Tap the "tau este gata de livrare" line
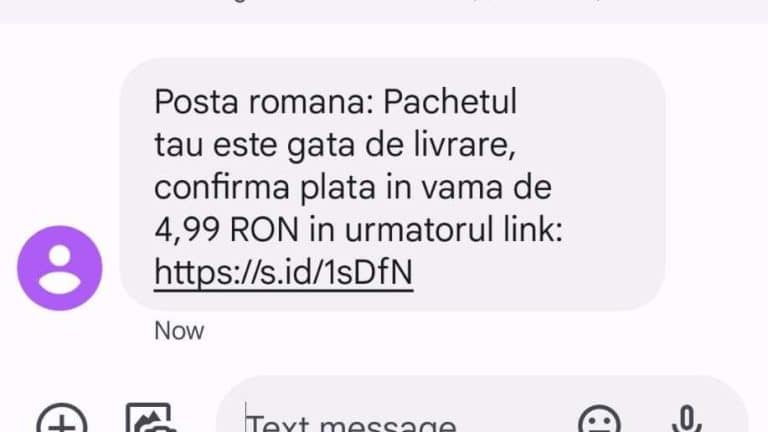Image resolution: width=768 pixels, height=432 pixels. coord(335,145)
